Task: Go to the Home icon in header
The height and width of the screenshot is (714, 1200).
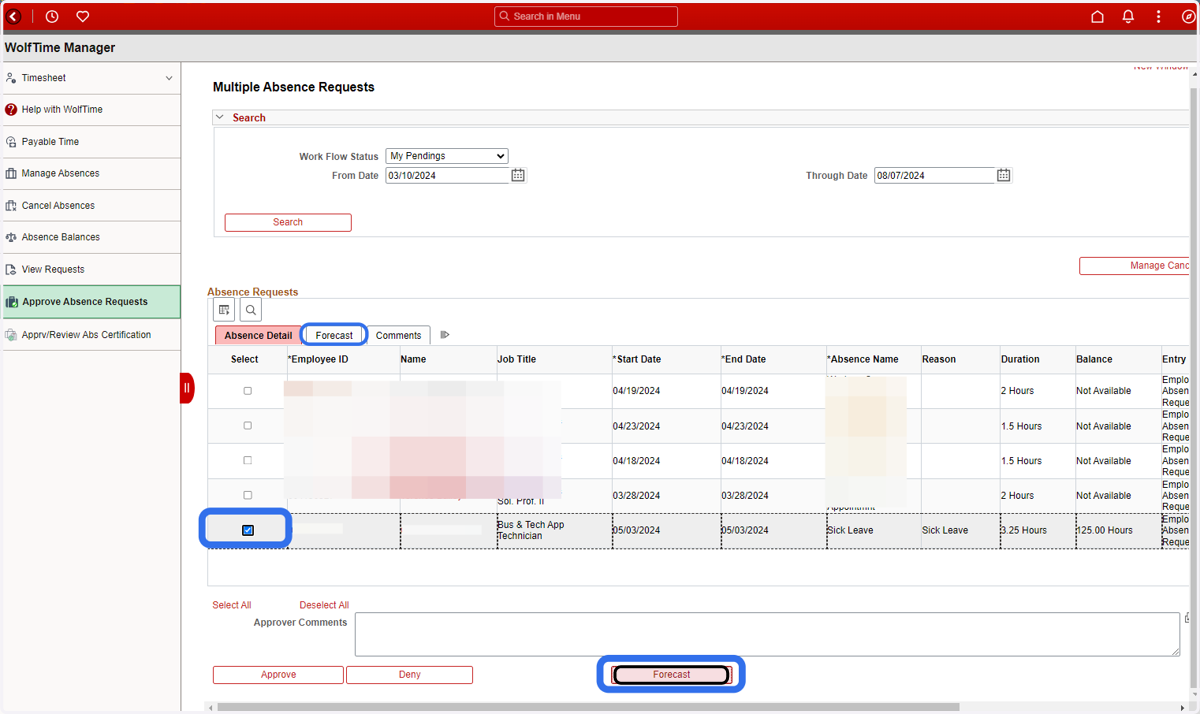Action: 1097,16
